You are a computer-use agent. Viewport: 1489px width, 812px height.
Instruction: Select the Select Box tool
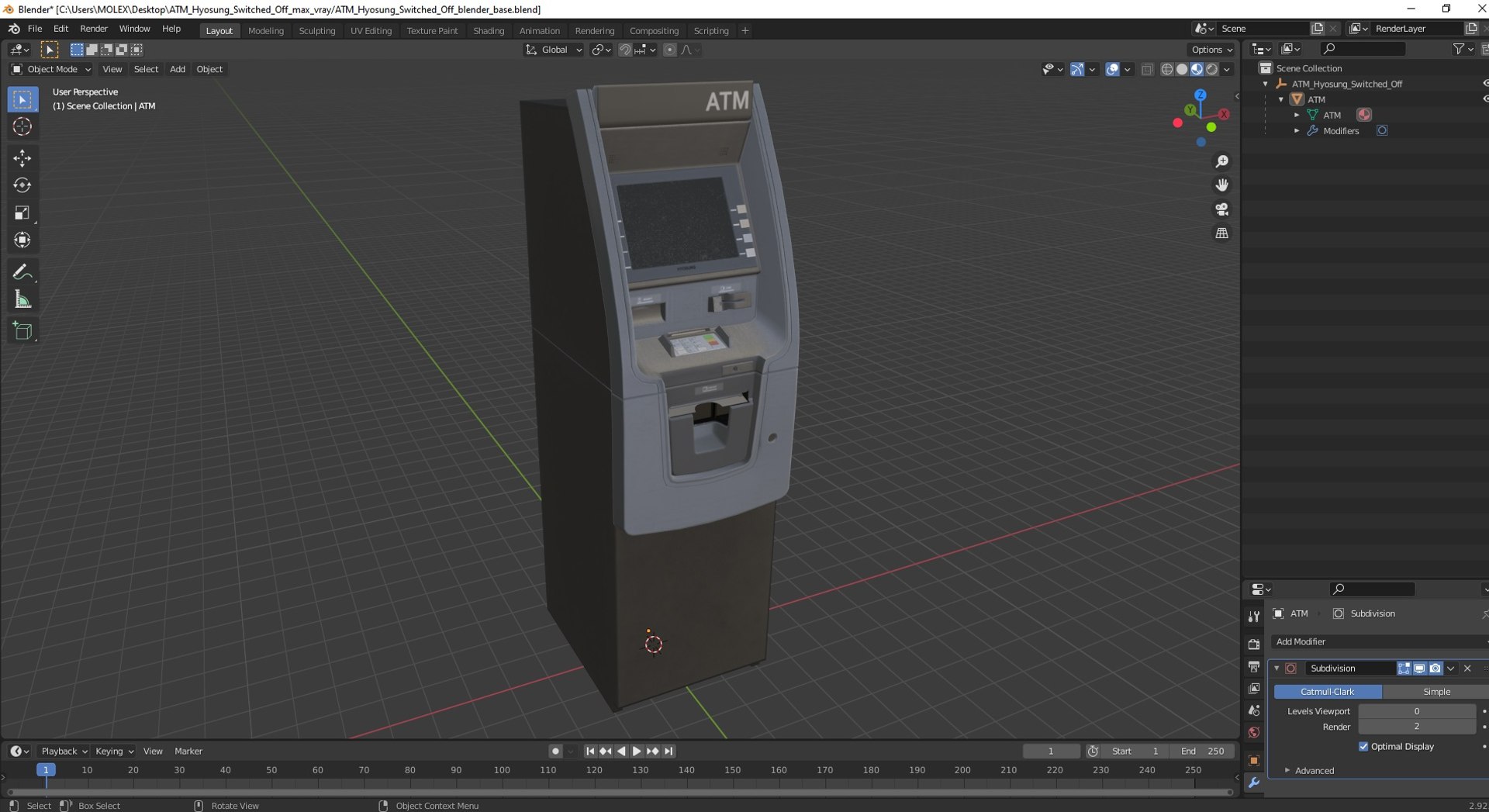(22, 99)
